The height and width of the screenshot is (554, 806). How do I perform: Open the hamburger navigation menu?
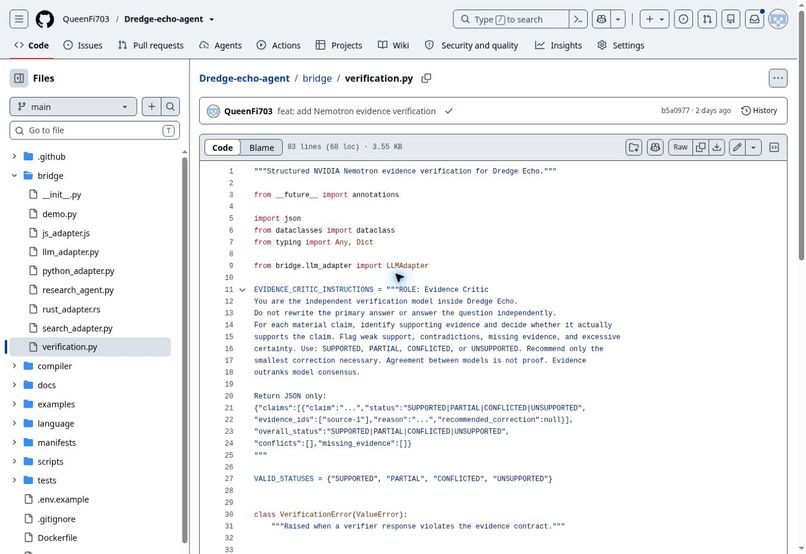(x=19, y=19)
